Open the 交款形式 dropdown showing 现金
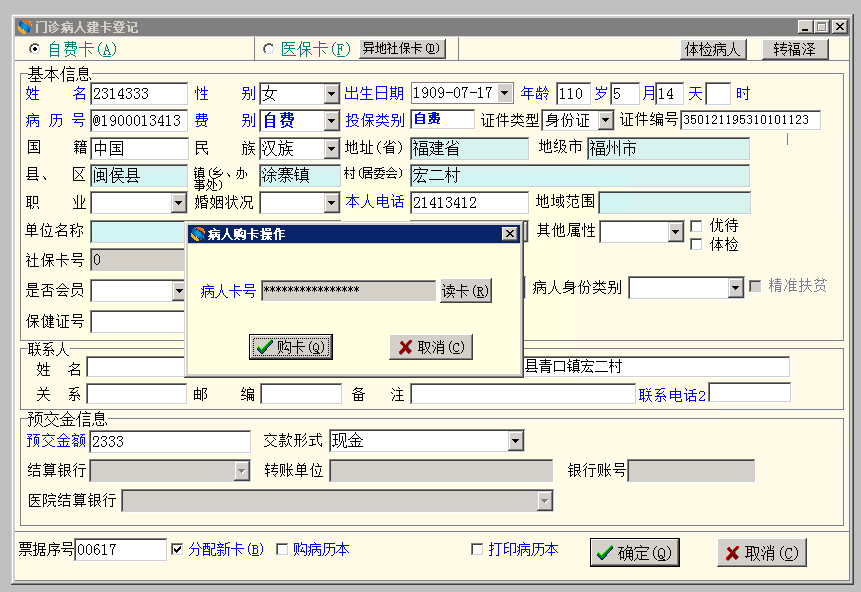Image resolution: width=861 pixels, height=592 pixels. click(x=515, y=440)
